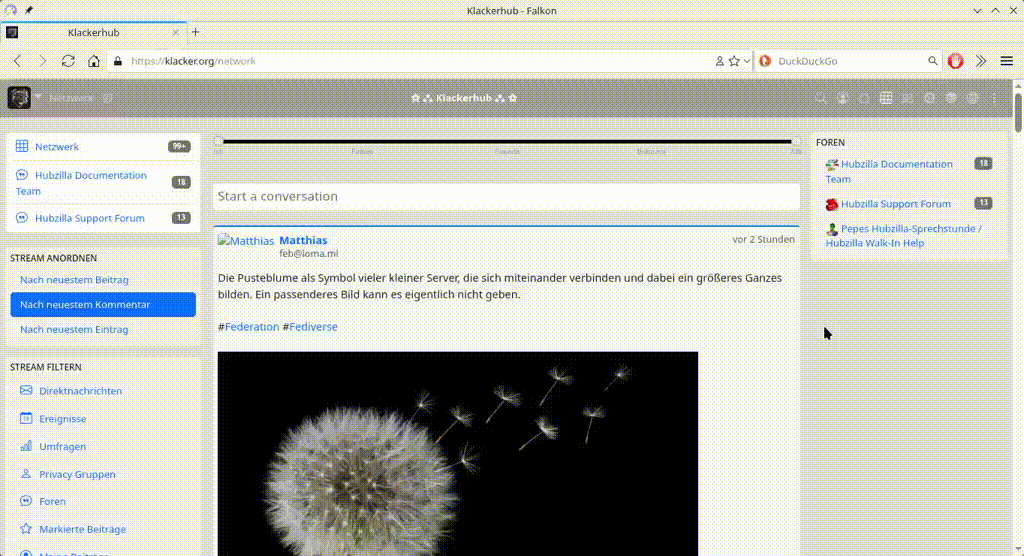Switch to the Klackerhub browser tab
1024x556 pixels.
click(x=93, y=32)
